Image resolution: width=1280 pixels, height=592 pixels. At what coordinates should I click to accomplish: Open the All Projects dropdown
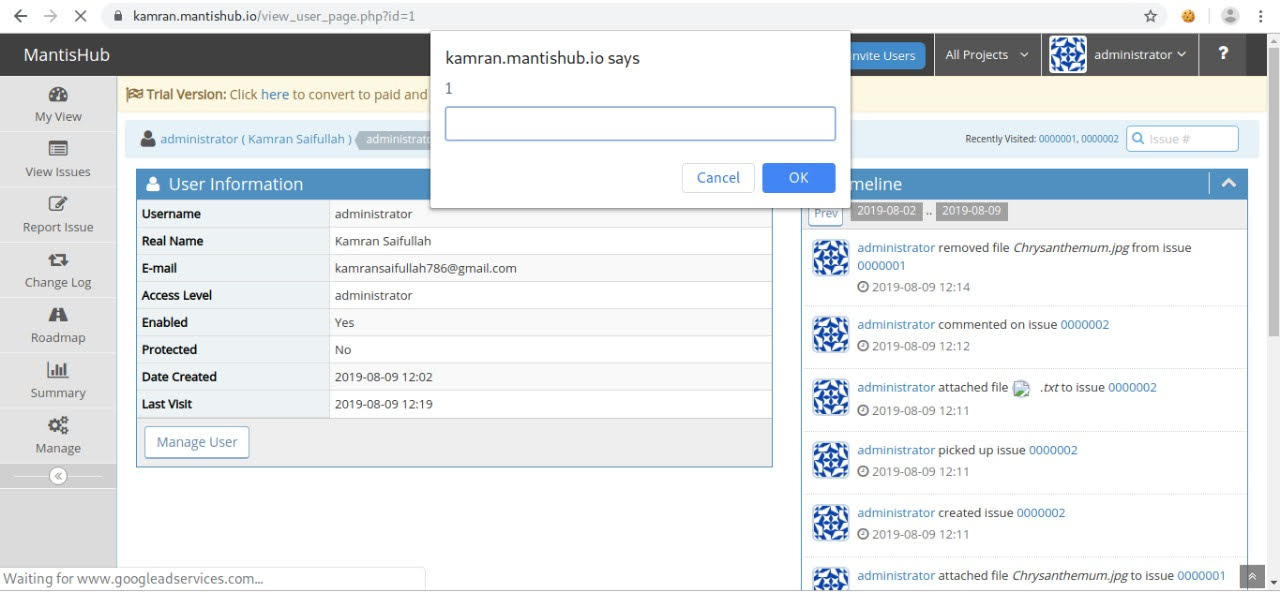[x=986, y=55]
